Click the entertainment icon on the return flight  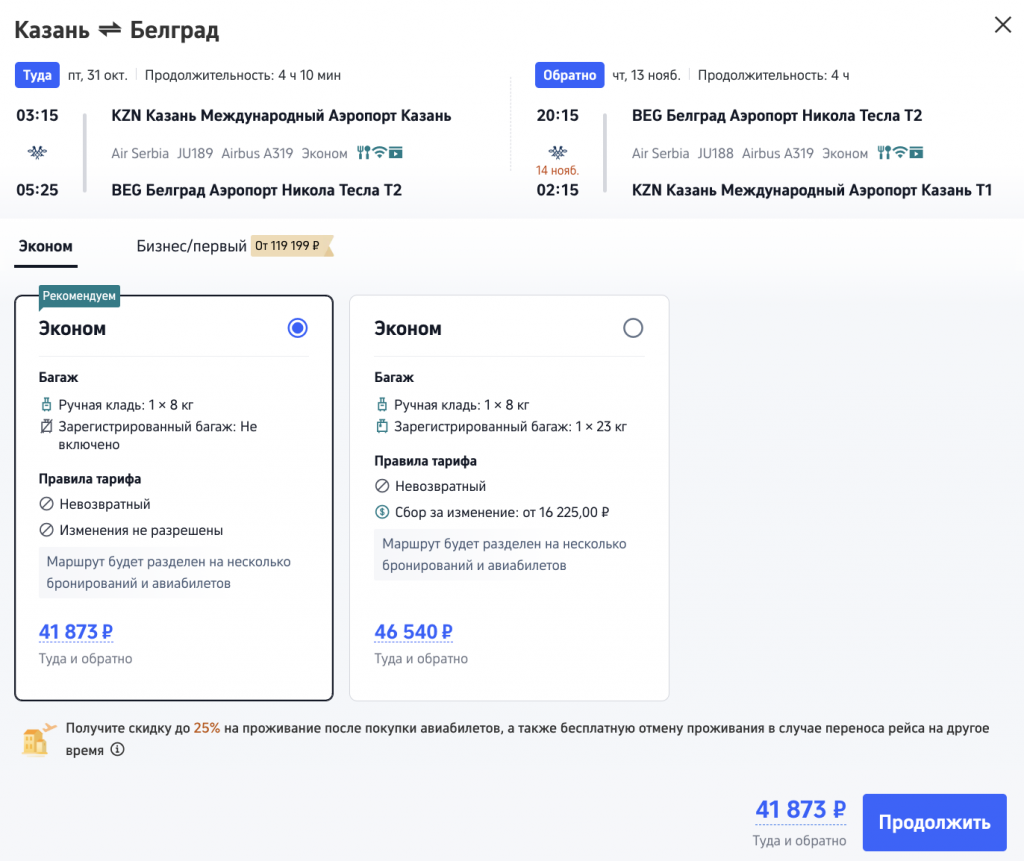click(916, 153)
